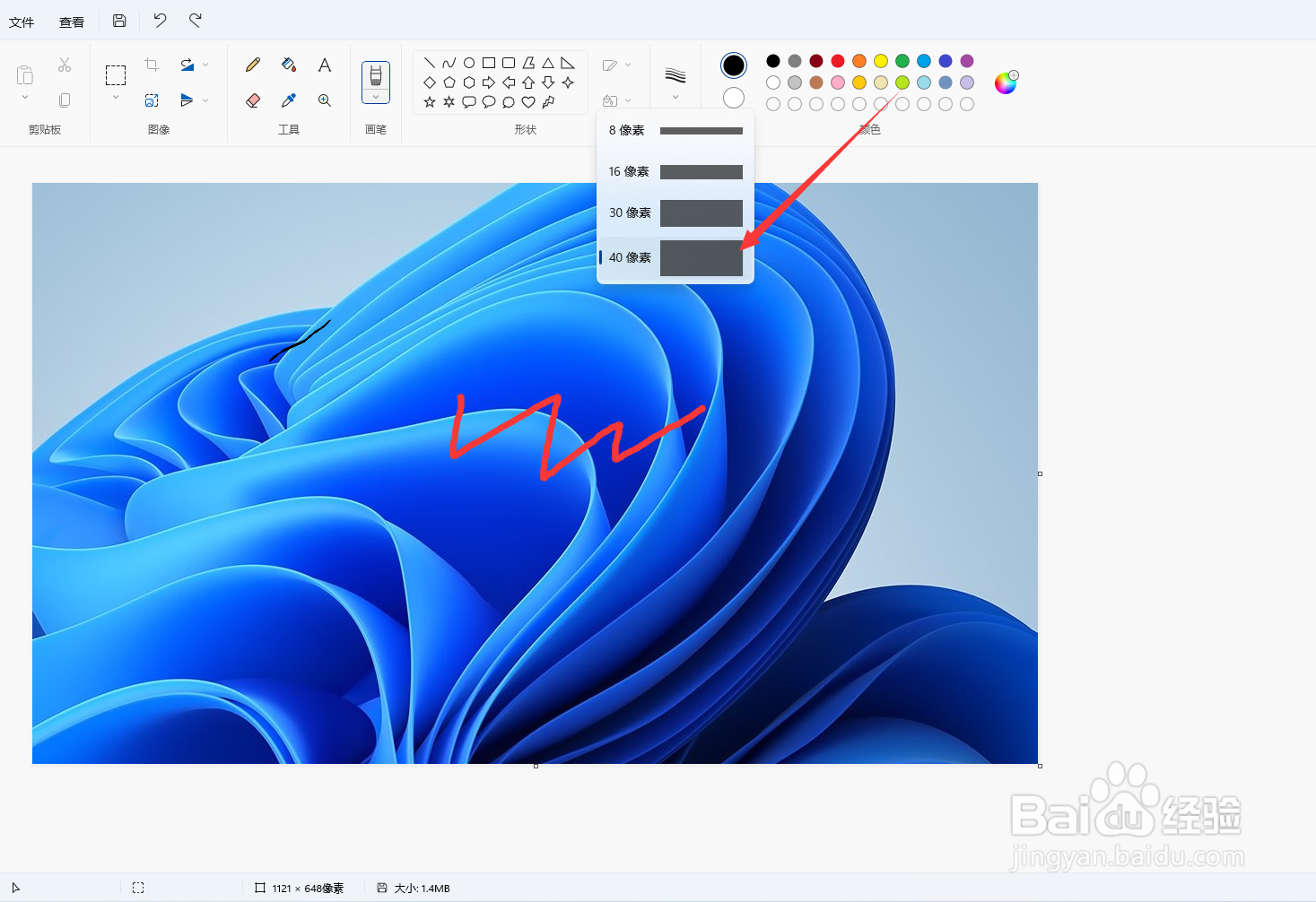The width and height of the screenshot is (1316, 902).
Task: Redo the last action
Action: point(196,21)
